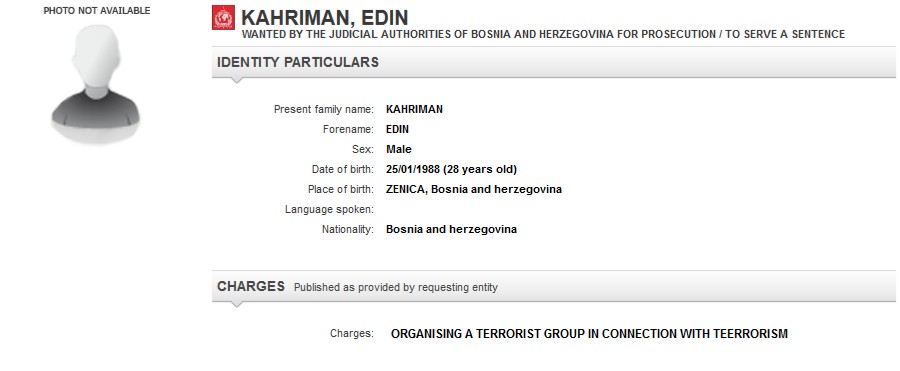Click the wanted by judicial authorities subtitle

pyautogui.click(x=543, y=34)
